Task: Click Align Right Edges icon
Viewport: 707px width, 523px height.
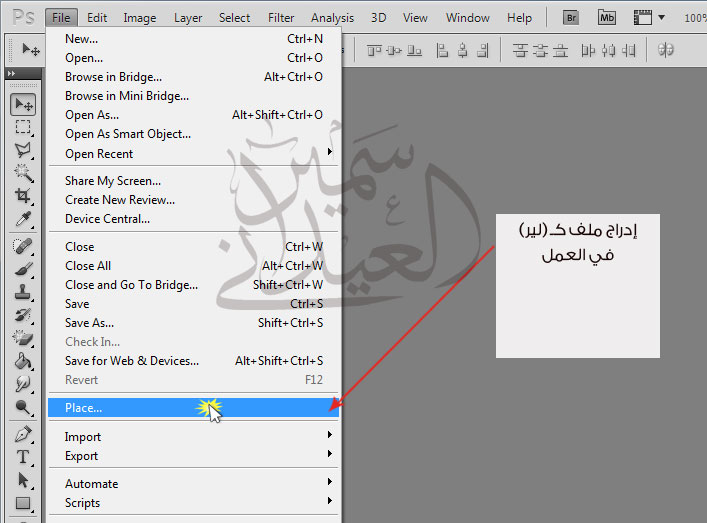Action: pos(483,50)
